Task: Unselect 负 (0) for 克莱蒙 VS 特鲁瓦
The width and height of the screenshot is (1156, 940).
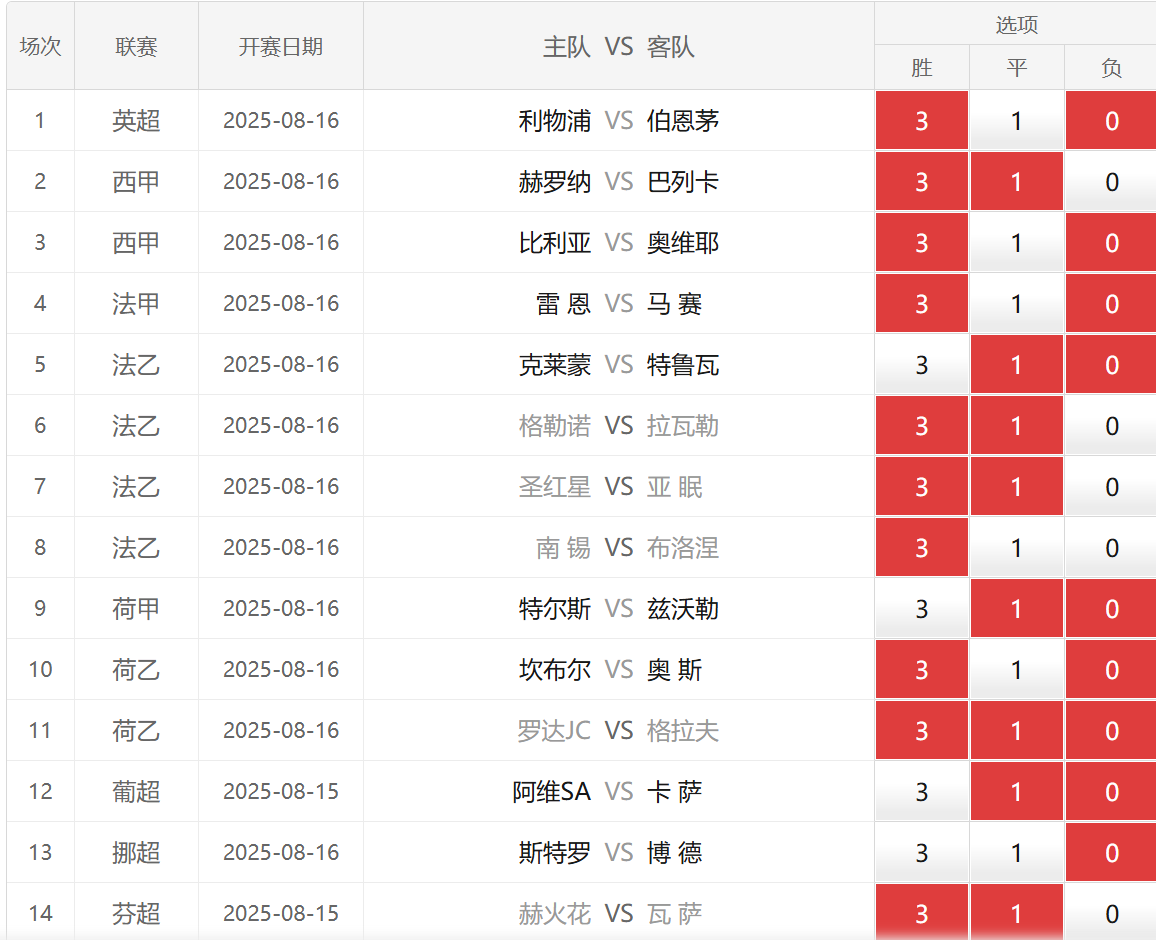Action: point(1112,364)
